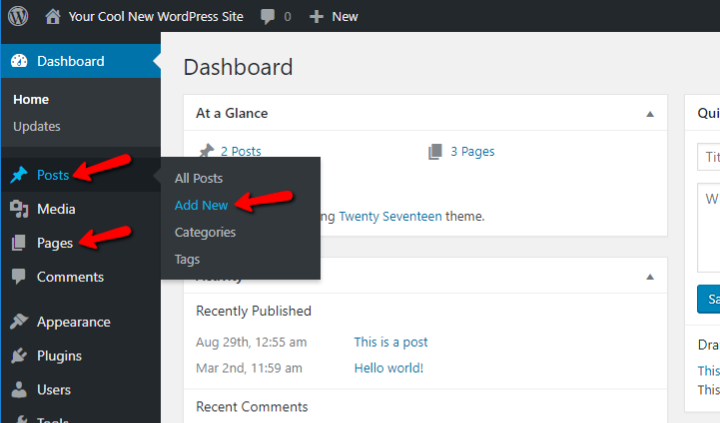Image resolution: width=720 pixels, height=423 pixels.
Task: Click the 'Mar 2nd, 11:59 am' date text
Action: tap(249, 368)
